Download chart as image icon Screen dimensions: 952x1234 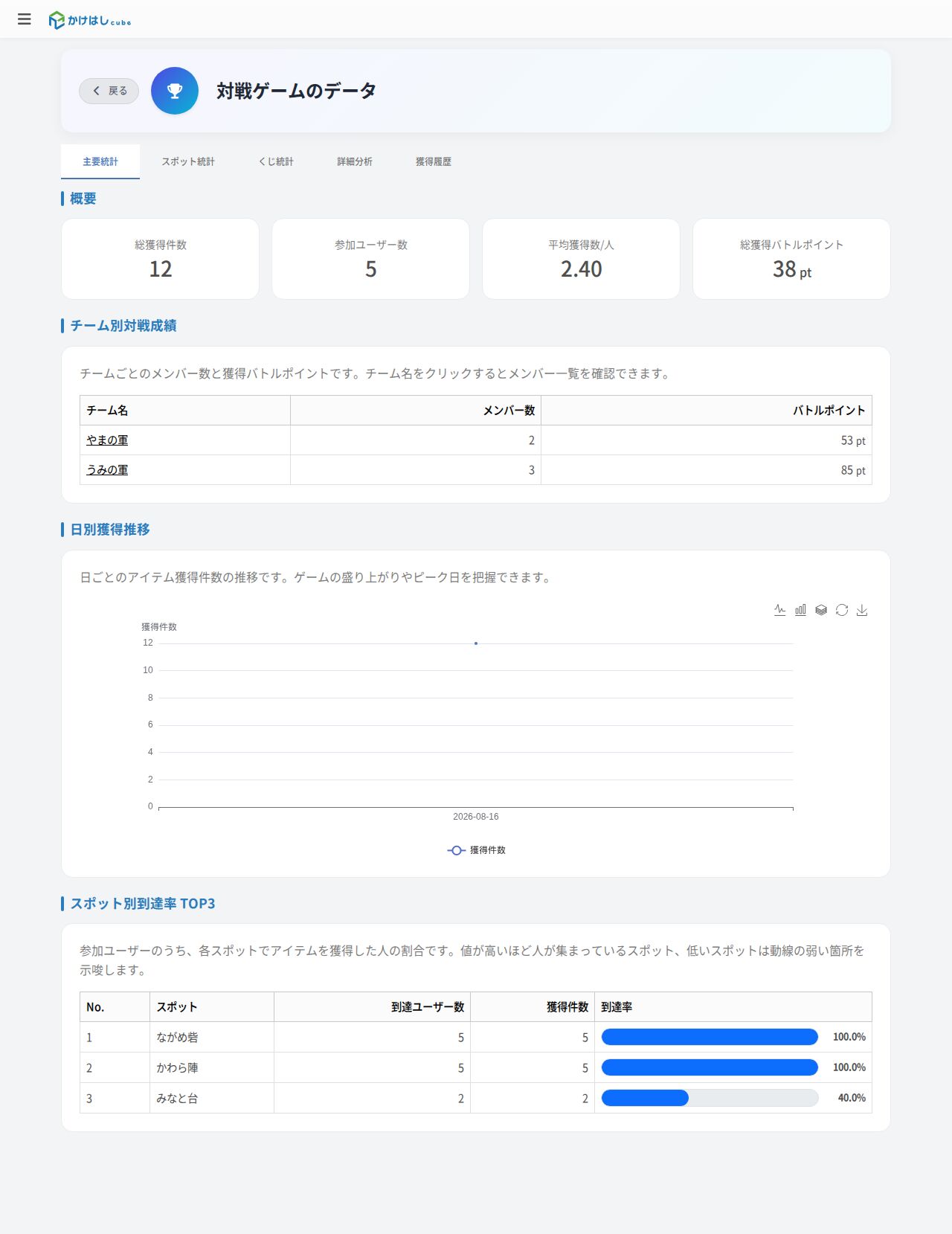(x=862, y=610)
